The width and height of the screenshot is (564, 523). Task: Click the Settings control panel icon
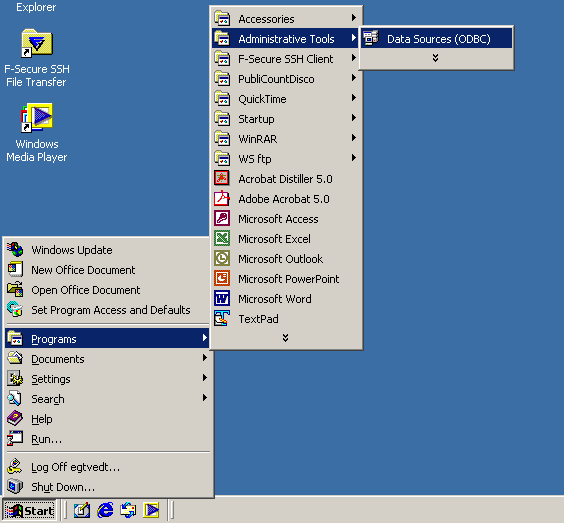15,378
